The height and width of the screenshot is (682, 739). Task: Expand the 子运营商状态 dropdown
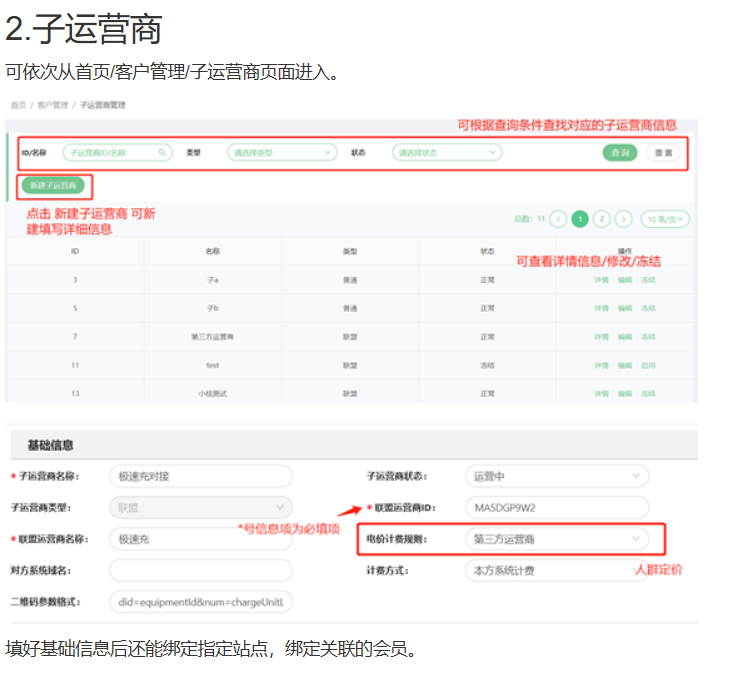(x=556, y=476)
